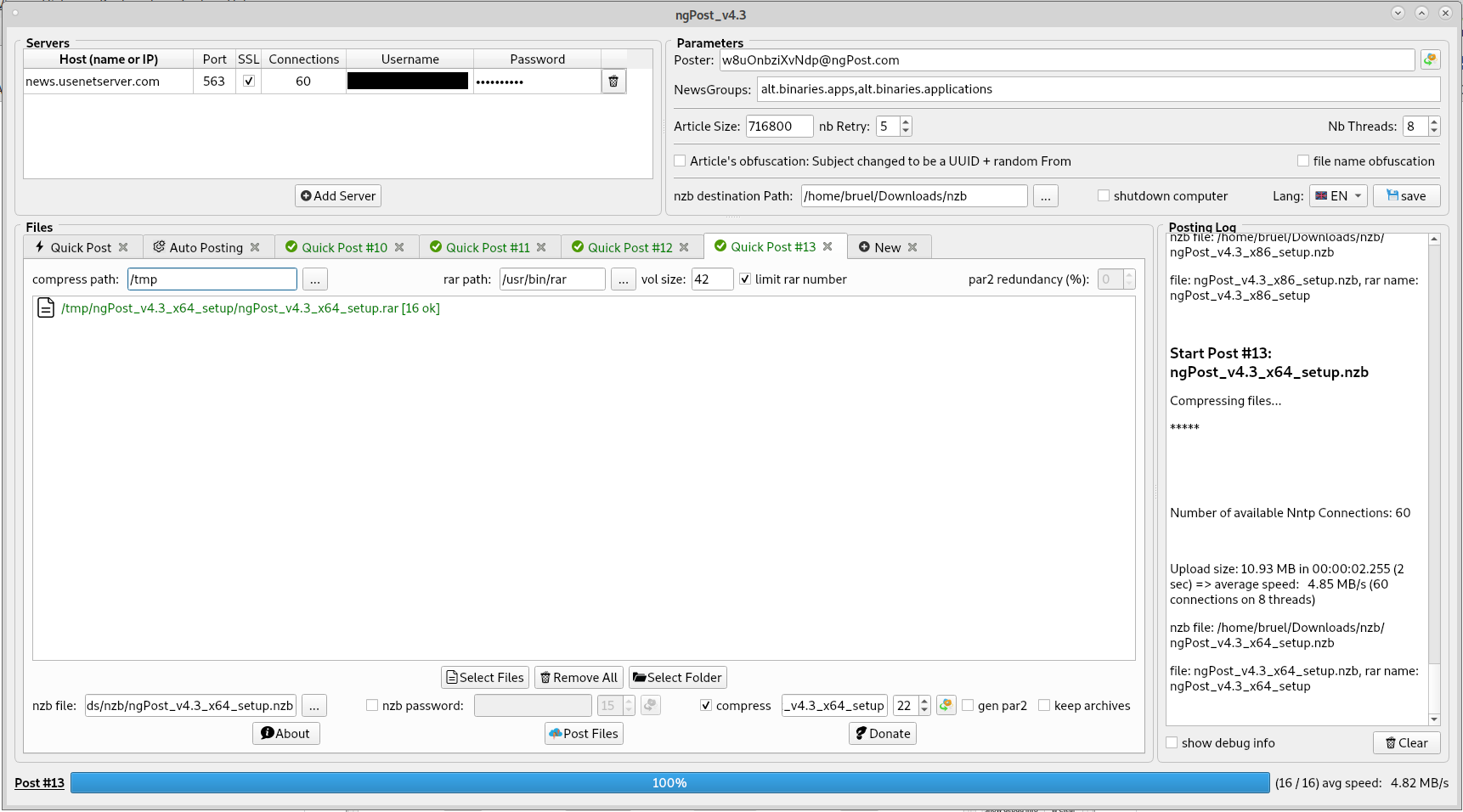This screenshot has height=812, width=1463.
Task: Browse for rar path with ellipsis button
Action: point(624,279)
